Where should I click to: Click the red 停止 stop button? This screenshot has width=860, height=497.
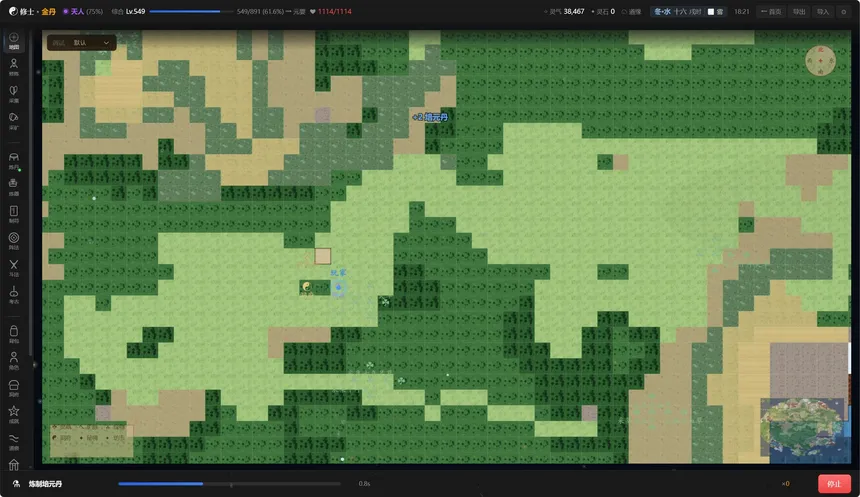click(834, 484)
